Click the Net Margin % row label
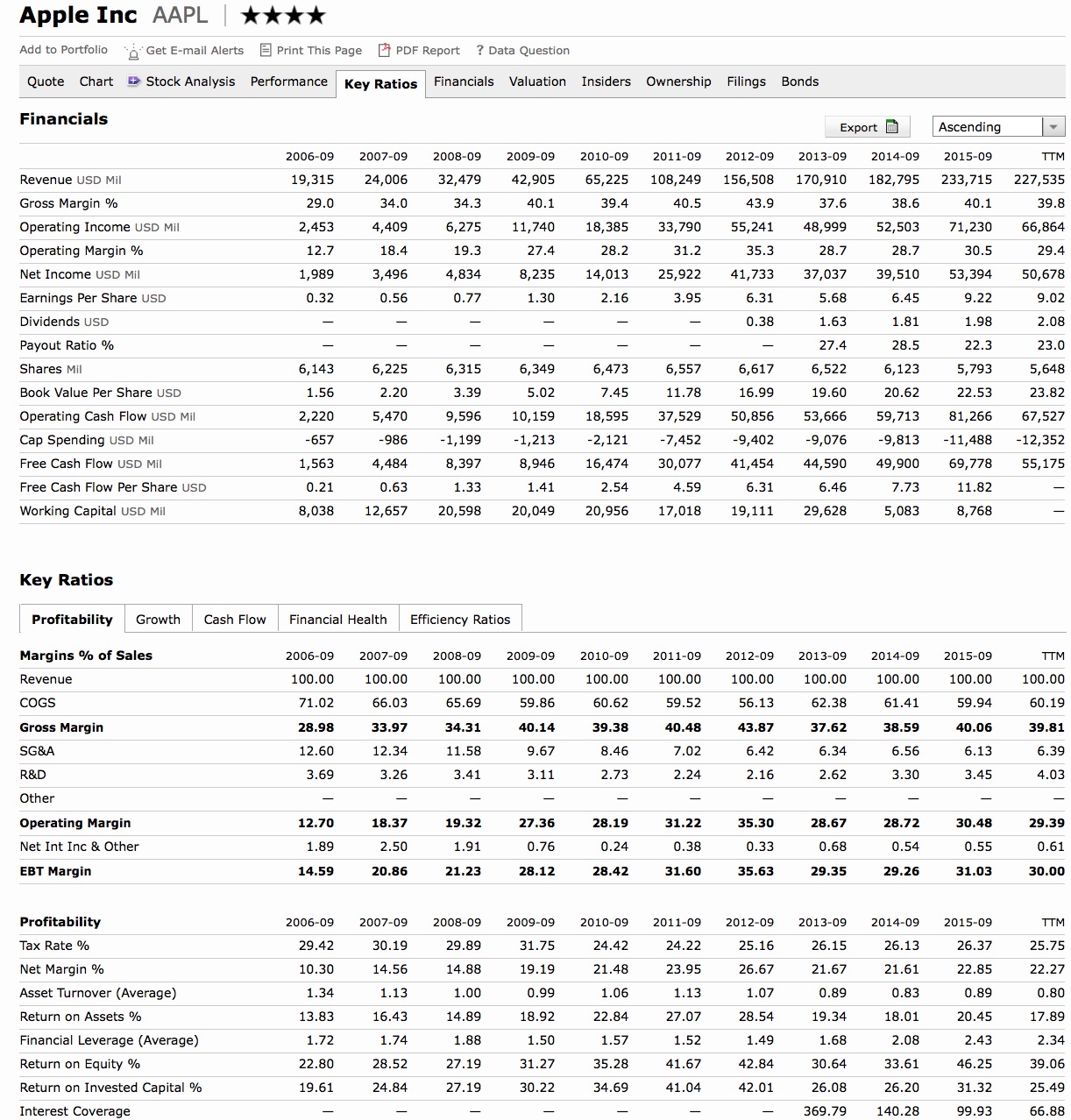The width and height of the screenshot is (1071, 1120). point(62,969)
